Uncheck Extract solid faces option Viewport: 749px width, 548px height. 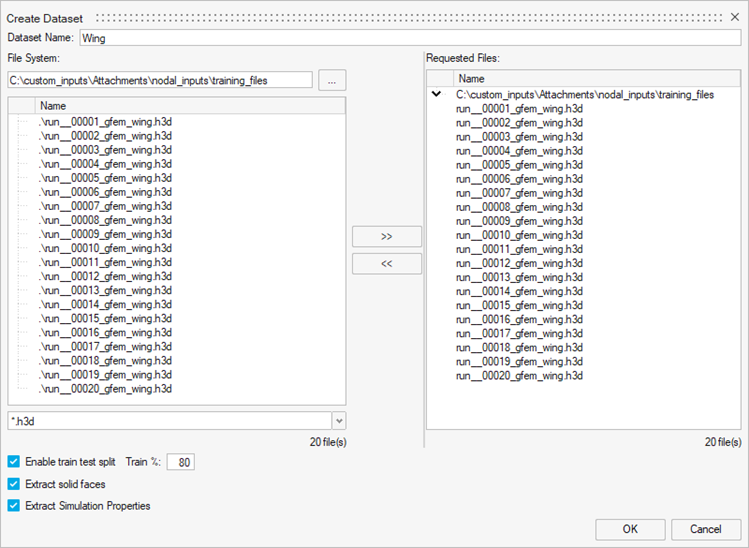point(14,484)
